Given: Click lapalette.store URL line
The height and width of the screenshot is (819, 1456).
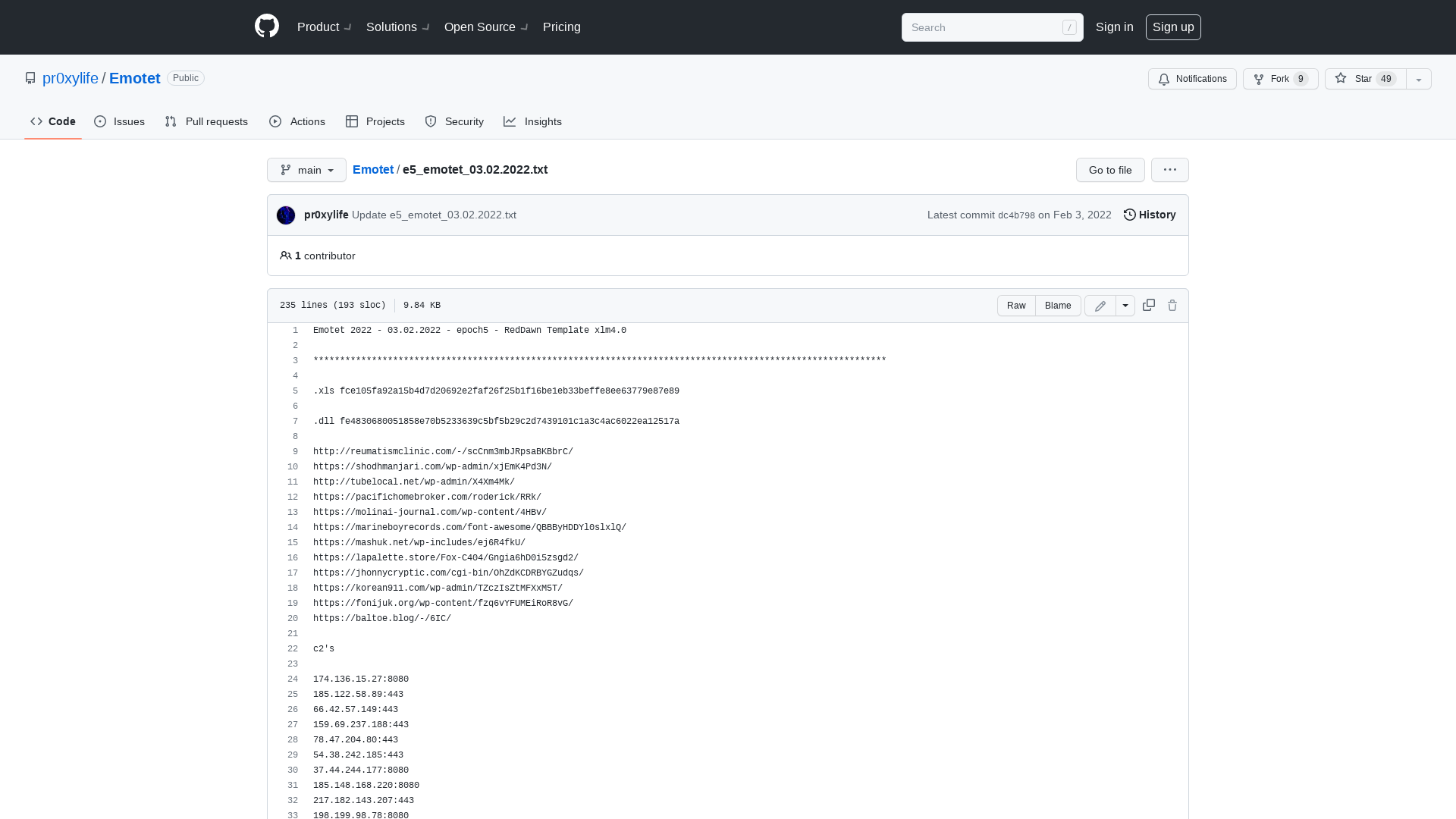Looking at the screenshot, I should [446, 558].
